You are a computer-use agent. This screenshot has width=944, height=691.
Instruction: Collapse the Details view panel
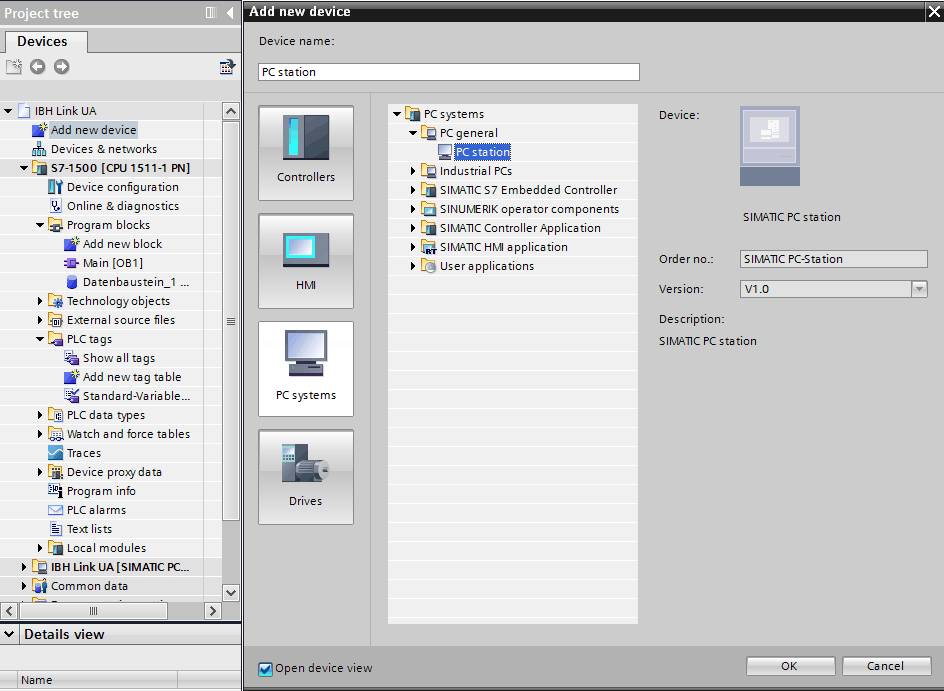tap(10, 635)
